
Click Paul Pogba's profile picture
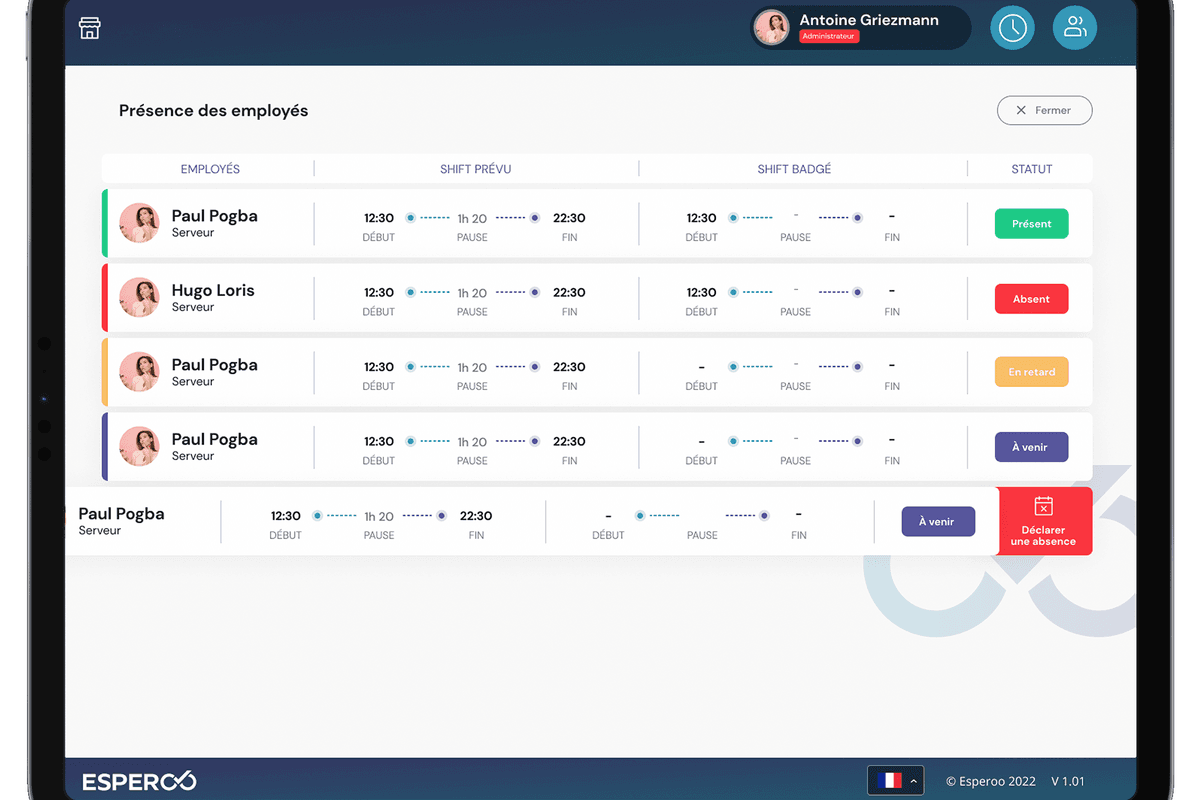click(139, 223)
